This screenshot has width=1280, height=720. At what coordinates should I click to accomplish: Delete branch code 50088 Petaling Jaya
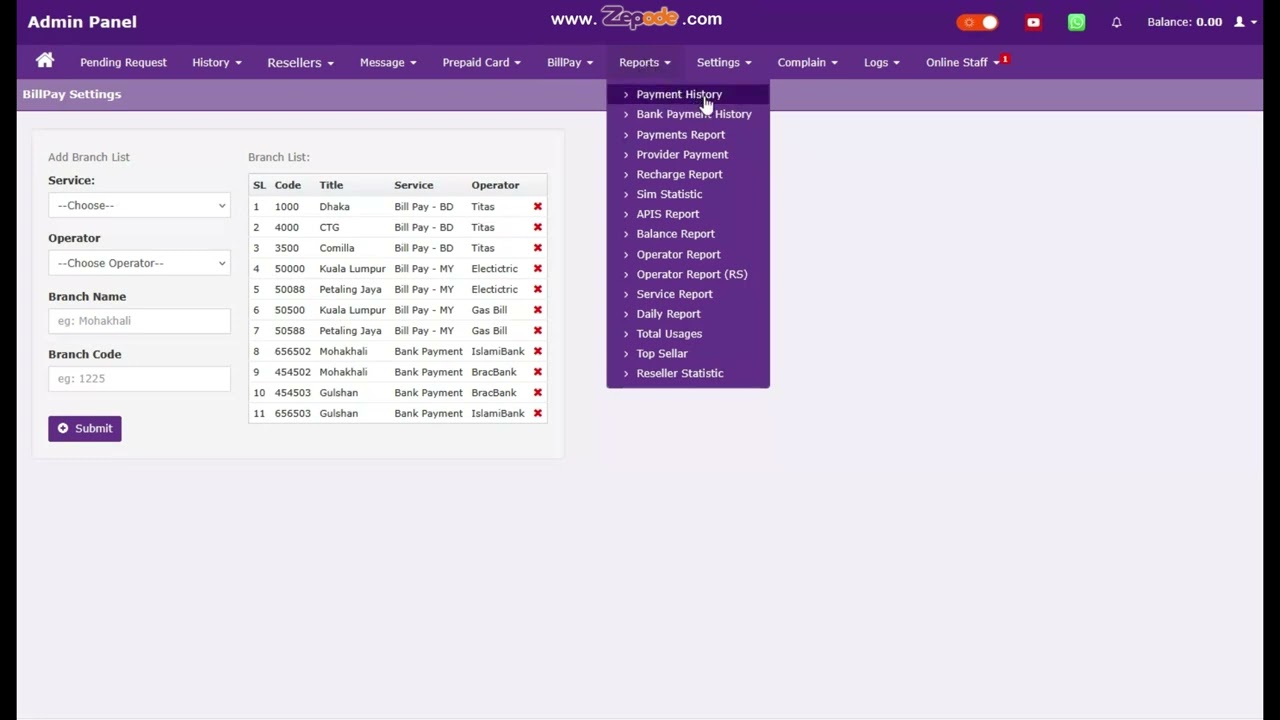(537, 289)
